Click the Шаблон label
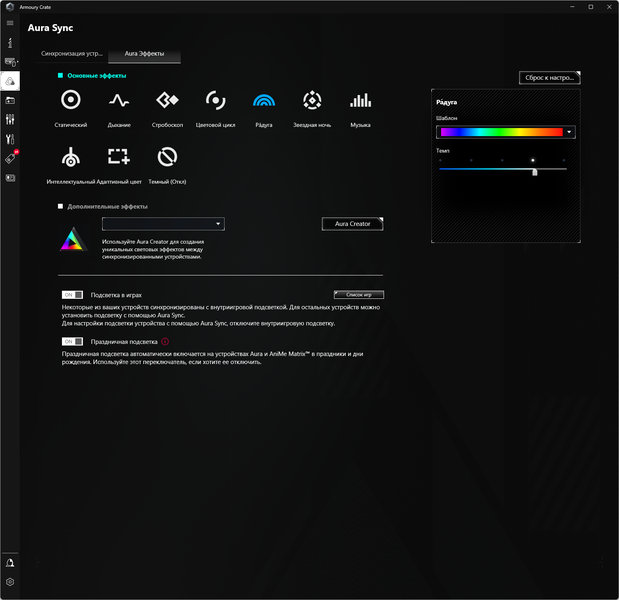This screenshot has height=600, width=619. [446, 118]
